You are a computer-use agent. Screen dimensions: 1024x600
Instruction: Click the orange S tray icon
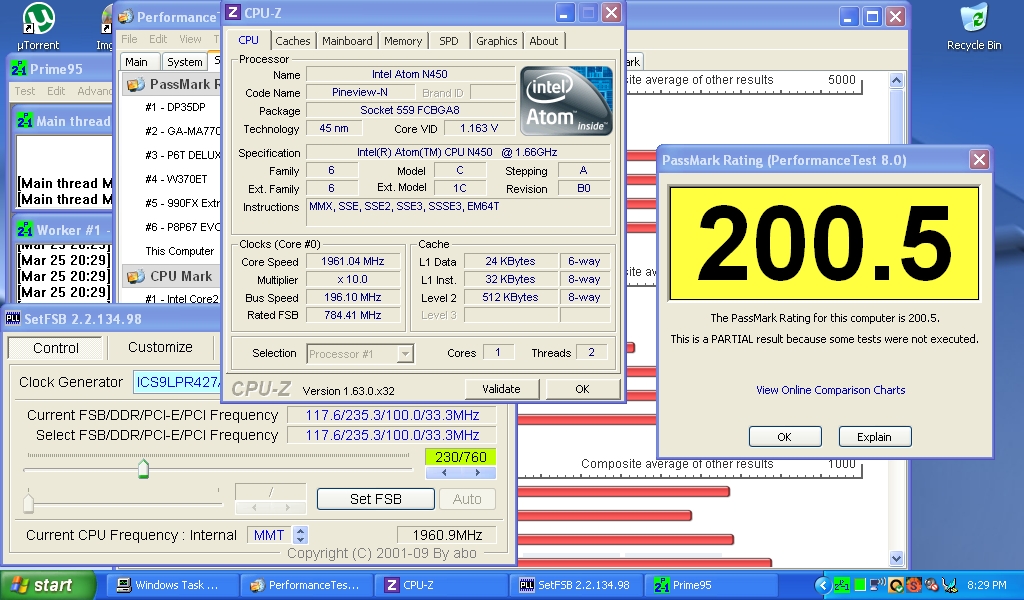[x=914, y=585]
